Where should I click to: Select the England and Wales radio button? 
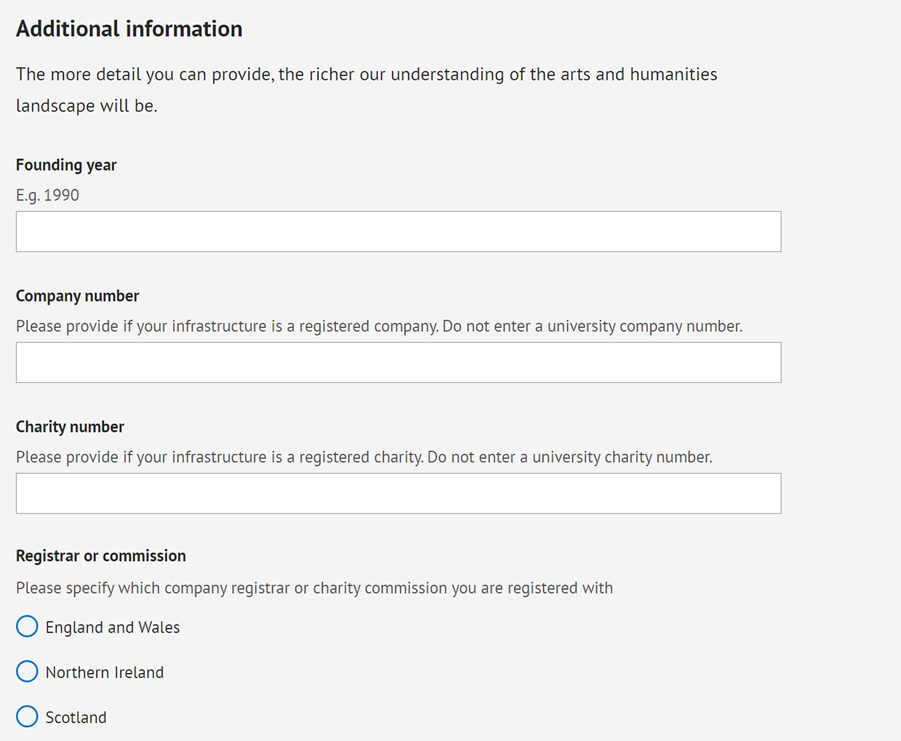tap(27, 627)
